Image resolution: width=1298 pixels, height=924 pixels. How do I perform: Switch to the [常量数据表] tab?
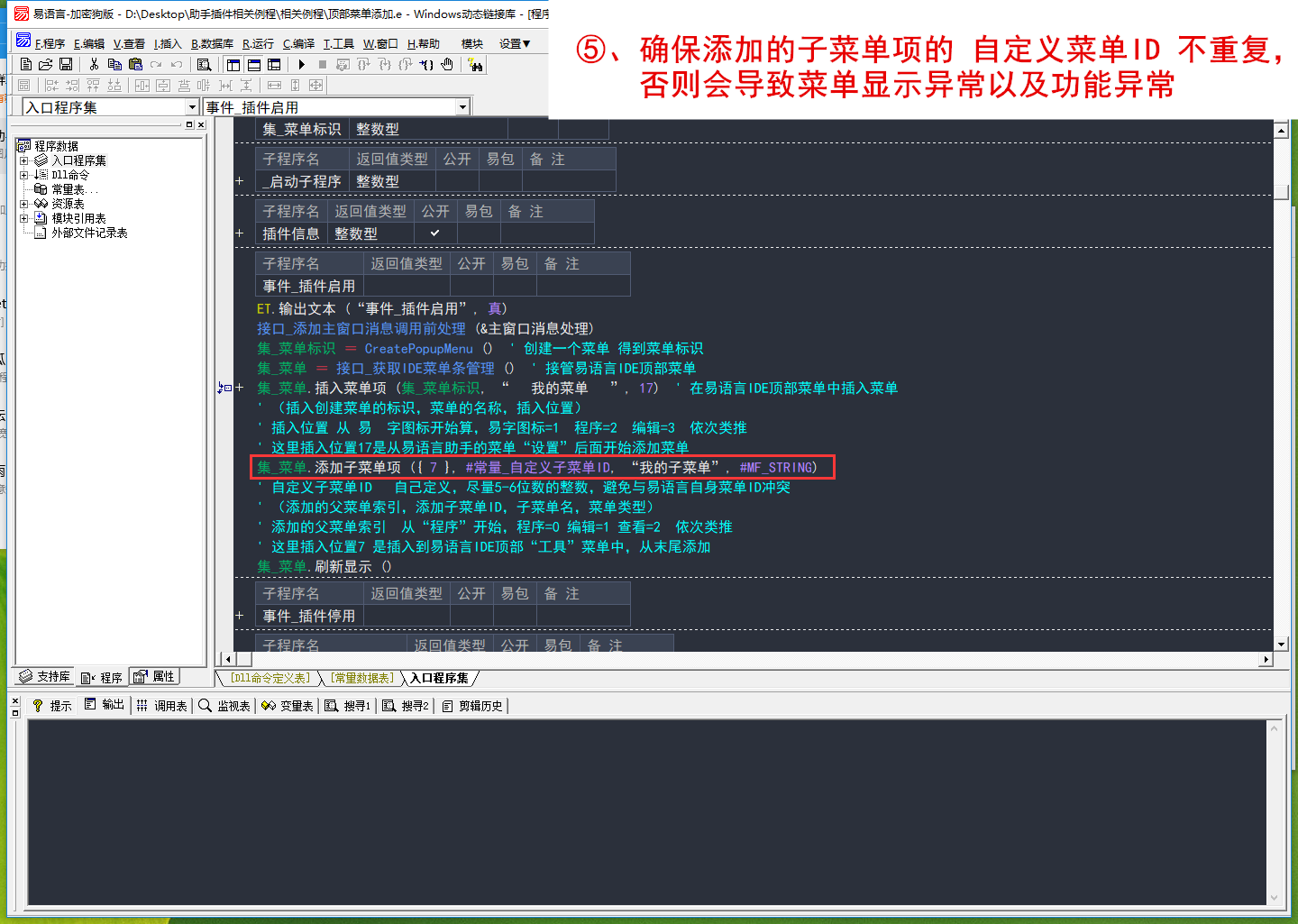tap(361, 678)
